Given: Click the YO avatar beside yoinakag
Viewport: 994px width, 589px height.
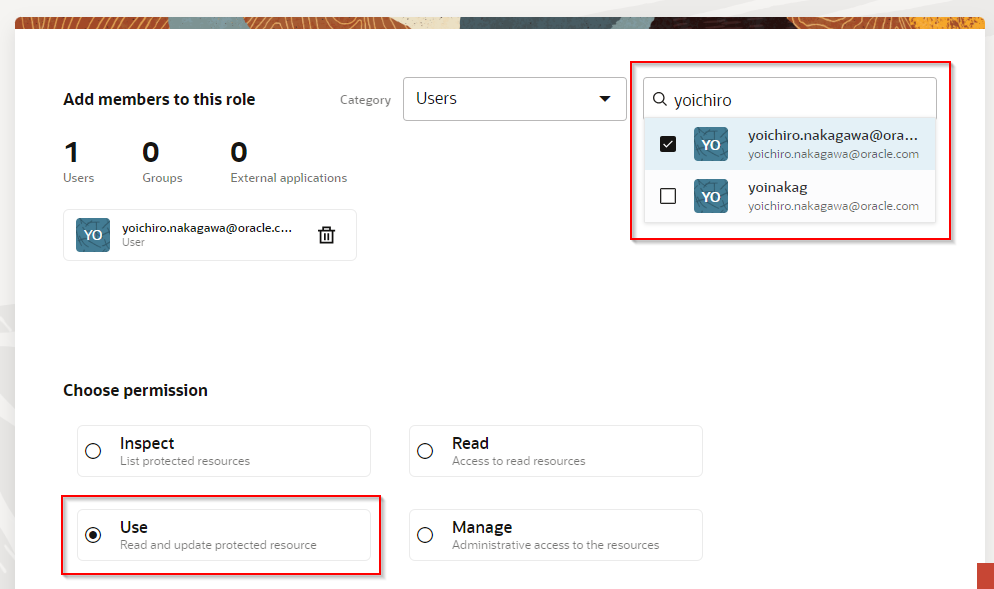Looking at the screenshot, I should coord(710,196).
